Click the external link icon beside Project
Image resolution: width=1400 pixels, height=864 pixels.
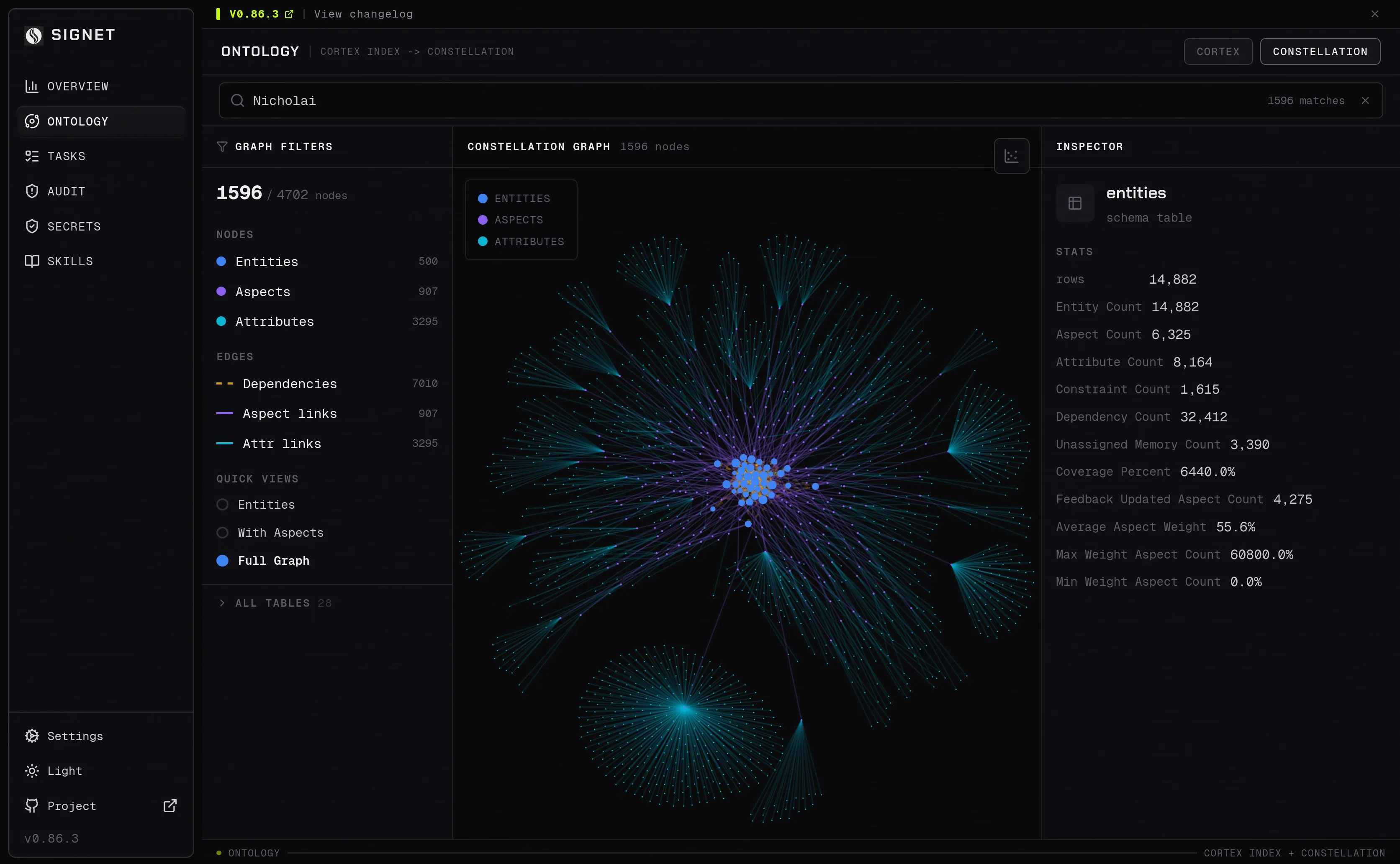coord(170,806)
